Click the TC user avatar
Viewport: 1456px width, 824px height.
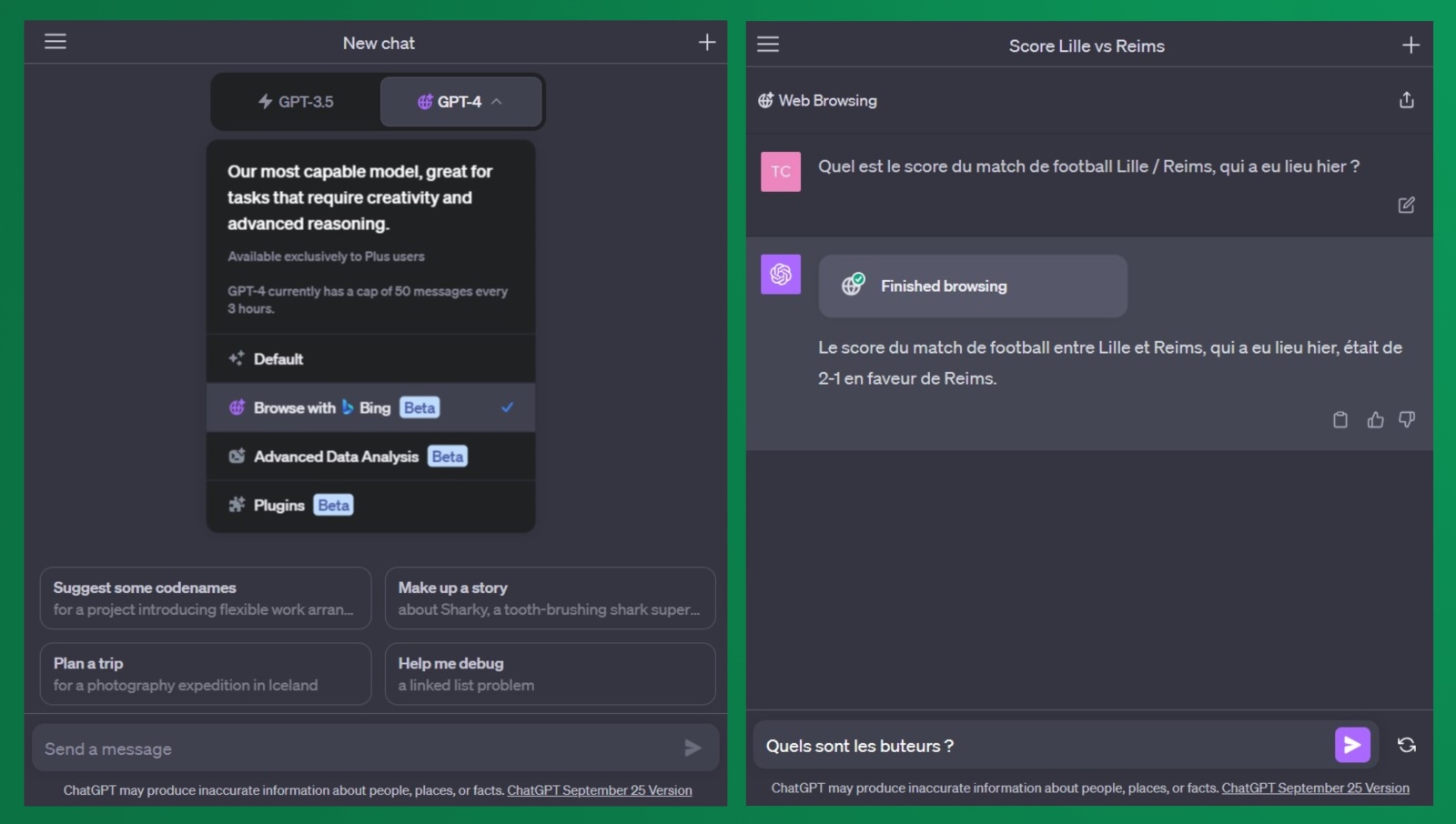pyautogui.click(x=781, y=171)
